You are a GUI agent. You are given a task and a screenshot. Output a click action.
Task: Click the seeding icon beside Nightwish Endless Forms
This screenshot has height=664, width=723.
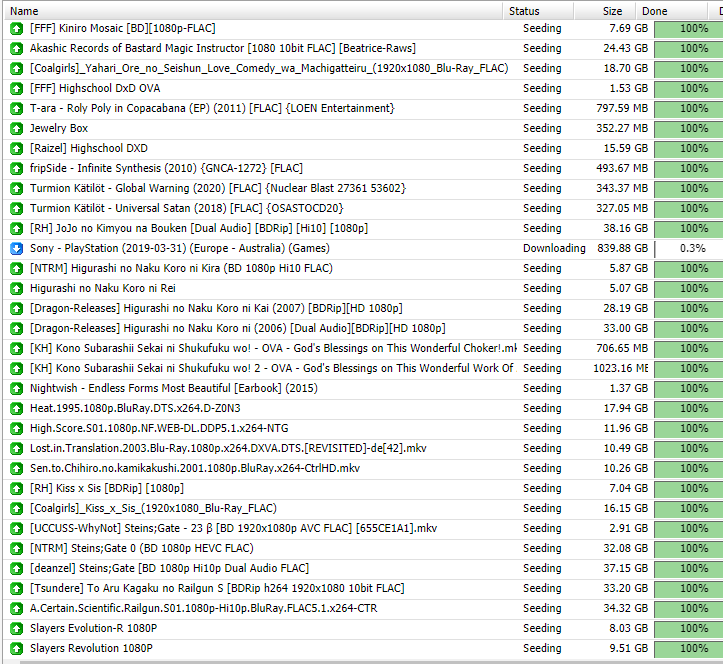[16, 388]
